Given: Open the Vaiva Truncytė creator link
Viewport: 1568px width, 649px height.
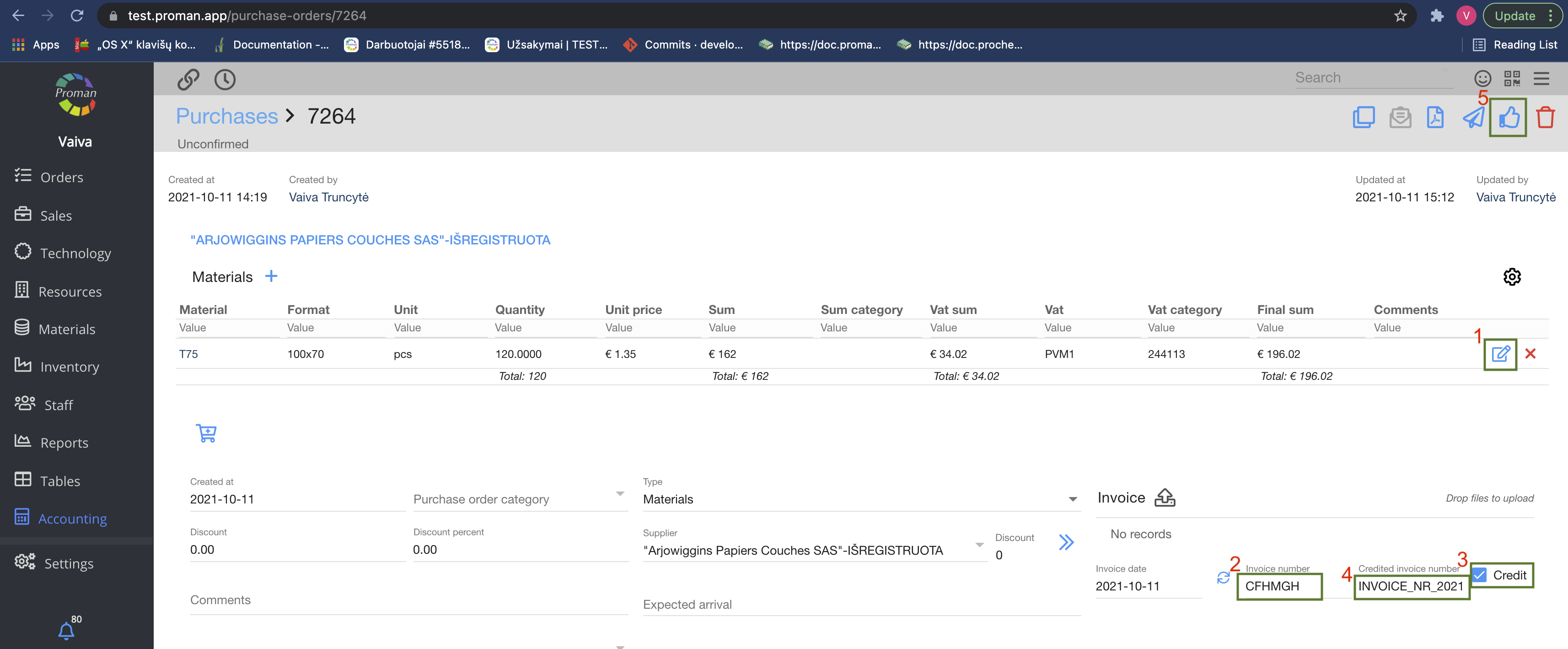Looking at the screenshot, I should tap(329, 197).
